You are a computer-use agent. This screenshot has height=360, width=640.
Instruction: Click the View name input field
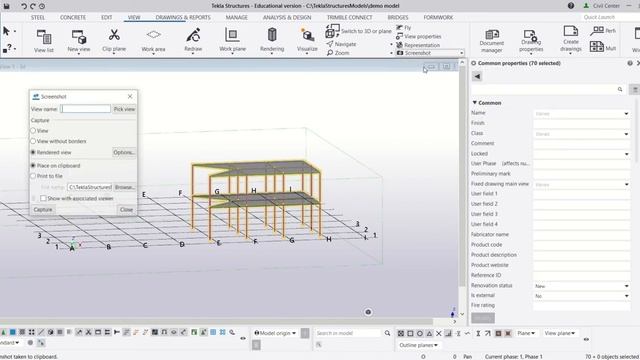coord(86,109)
